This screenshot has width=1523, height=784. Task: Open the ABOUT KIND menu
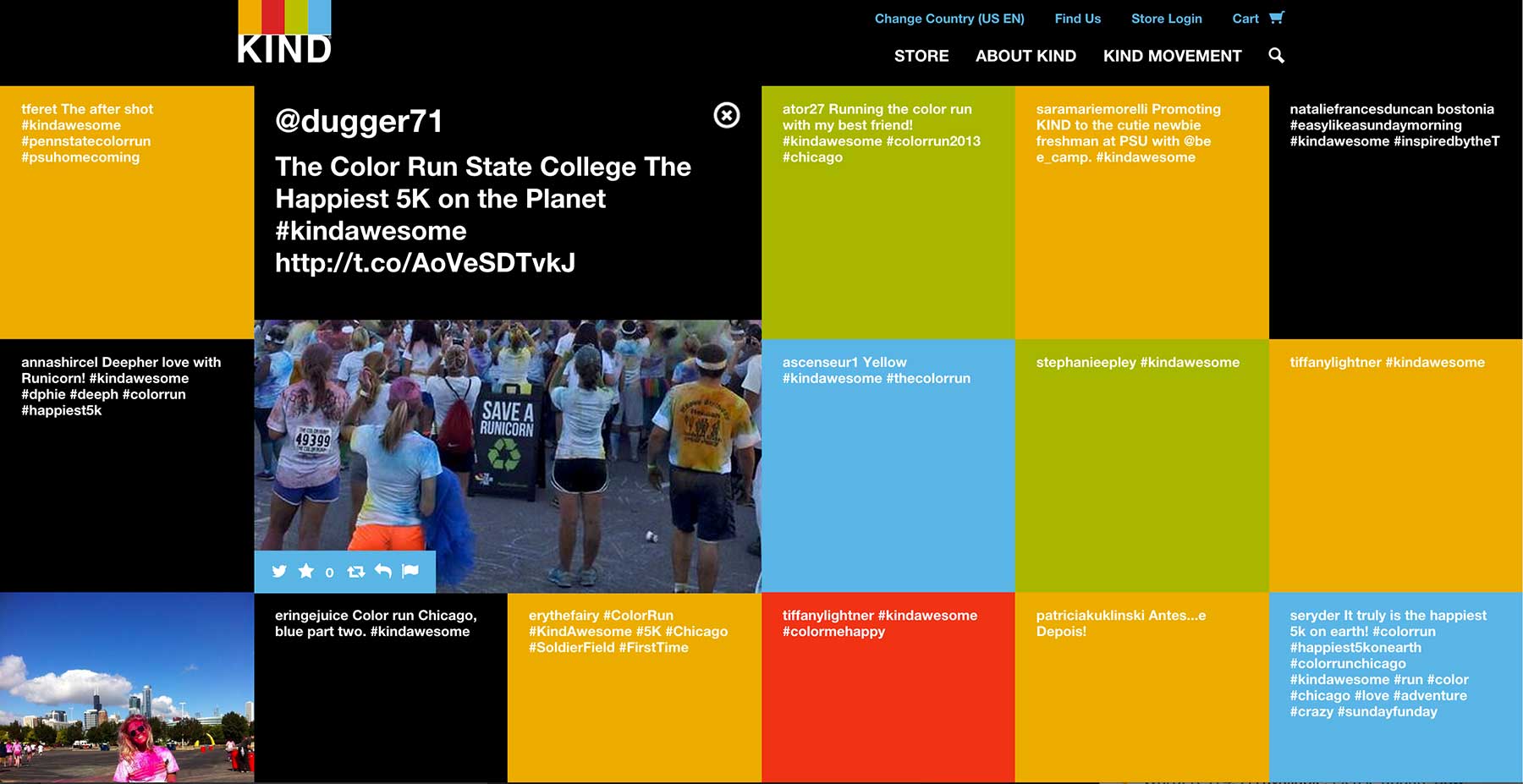click(1025, 56)
